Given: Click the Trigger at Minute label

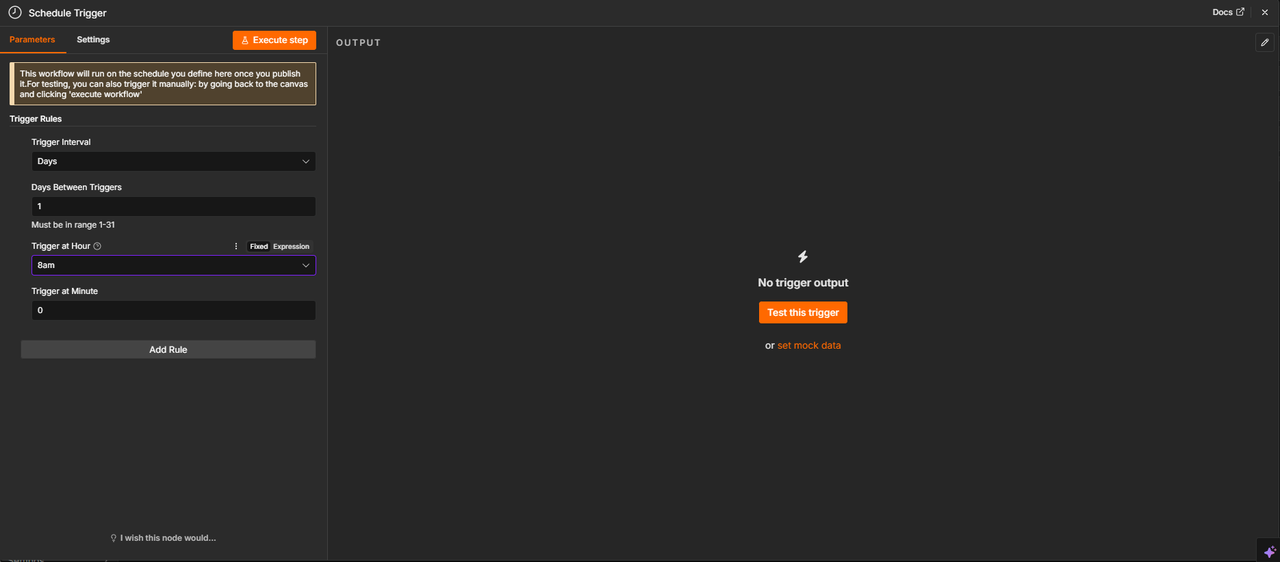Looking at the screenshot, I should coord(65,291).
